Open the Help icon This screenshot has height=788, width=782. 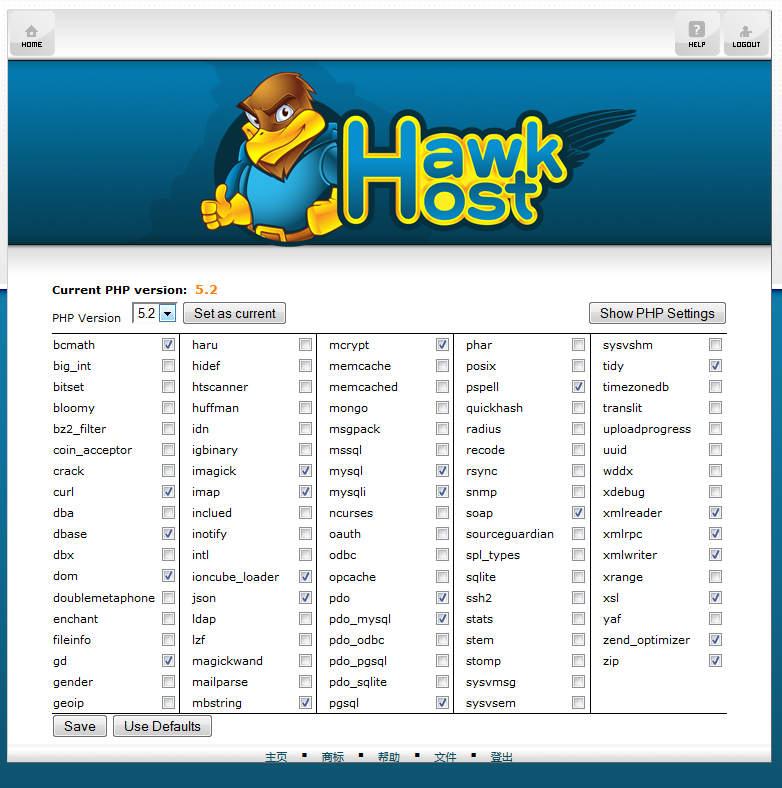pos(697,34)
